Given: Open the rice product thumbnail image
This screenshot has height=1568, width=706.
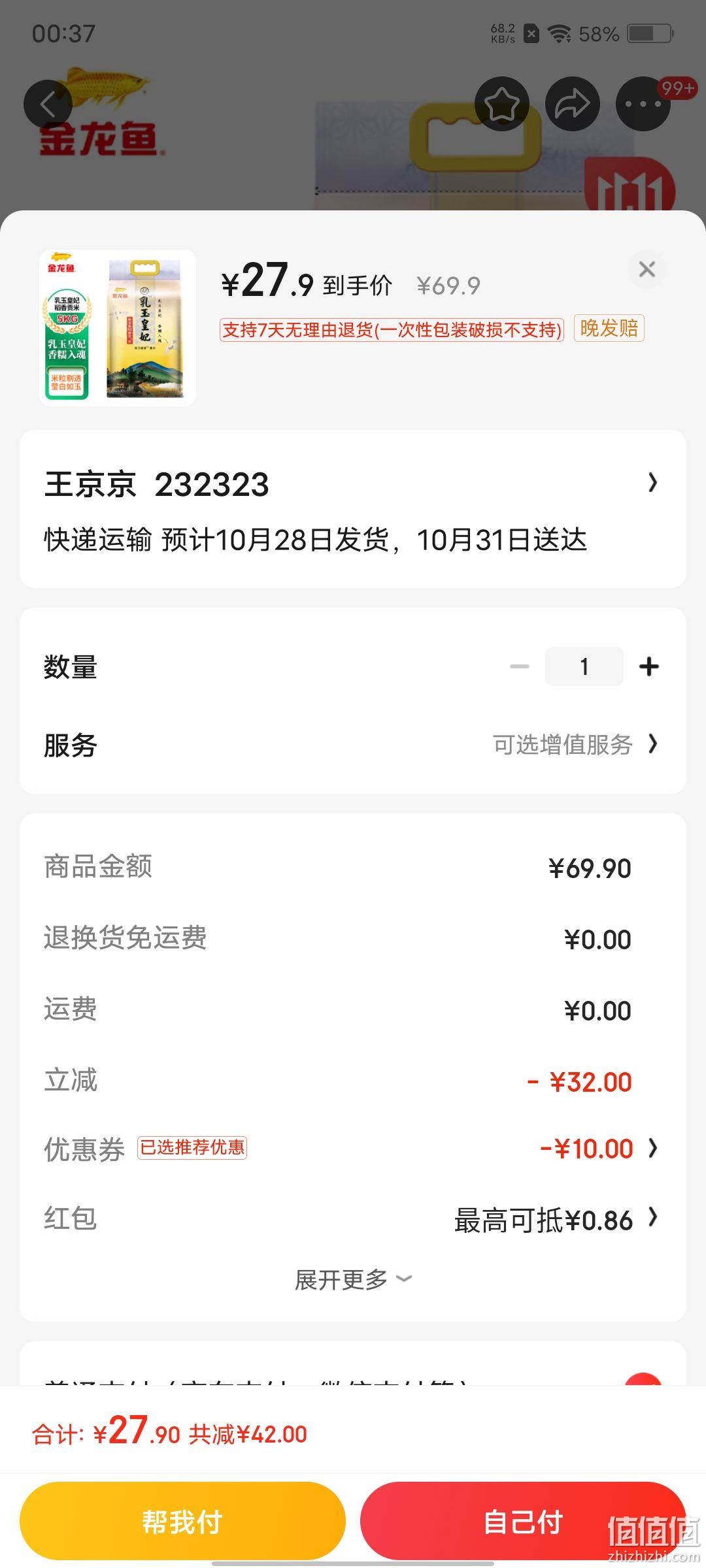Looking at the screenshot, I should click(118, 328).
